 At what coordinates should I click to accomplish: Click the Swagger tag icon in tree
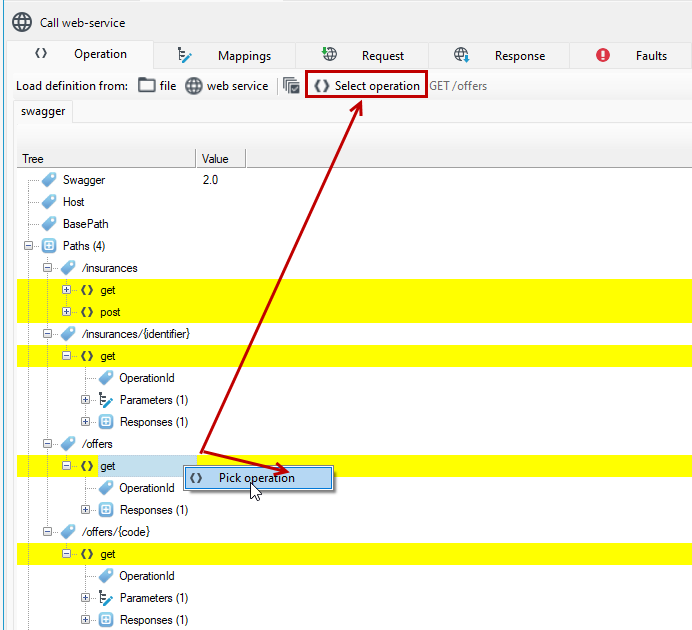[x=49, y=180]
